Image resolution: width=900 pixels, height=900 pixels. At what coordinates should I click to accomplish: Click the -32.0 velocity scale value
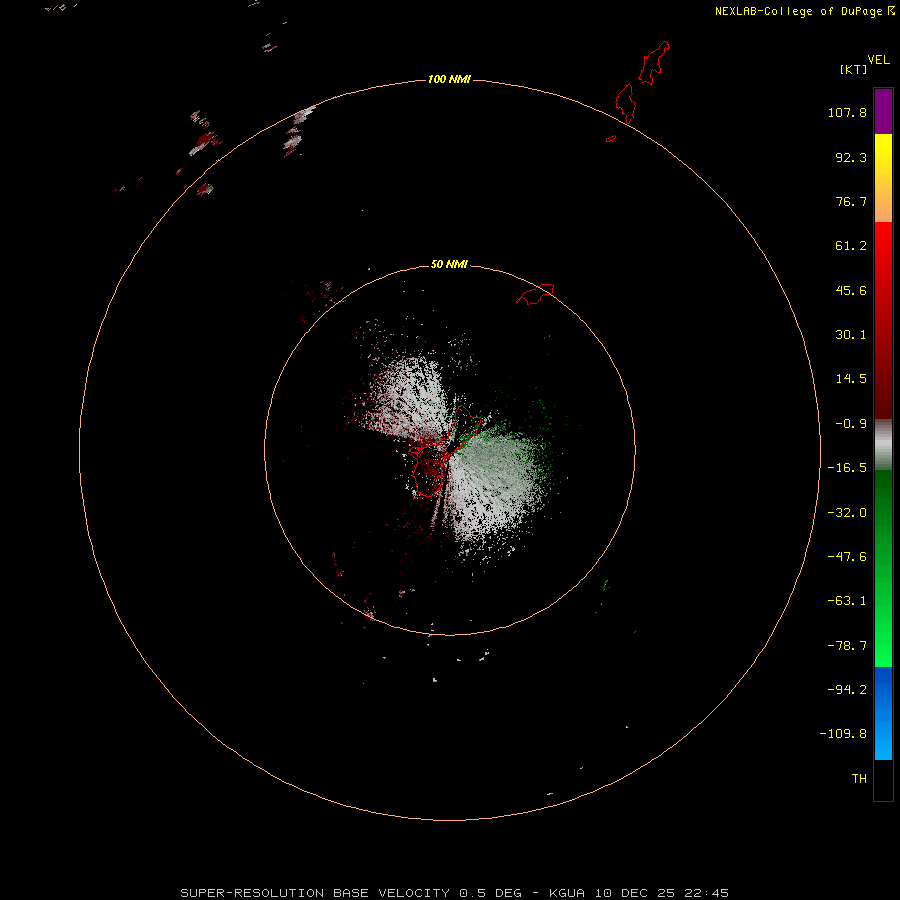(x=847, y=513)
